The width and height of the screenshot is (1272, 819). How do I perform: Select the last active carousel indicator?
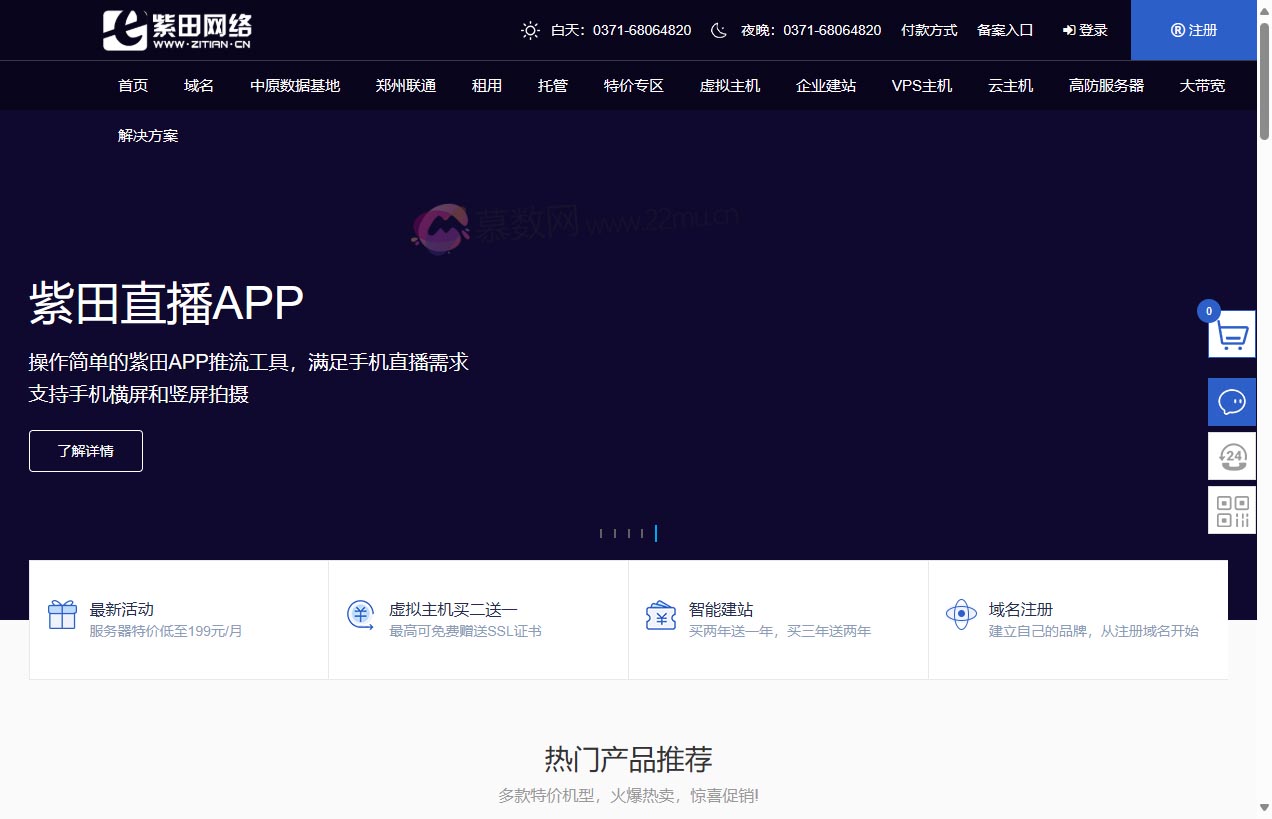(656, 533)
